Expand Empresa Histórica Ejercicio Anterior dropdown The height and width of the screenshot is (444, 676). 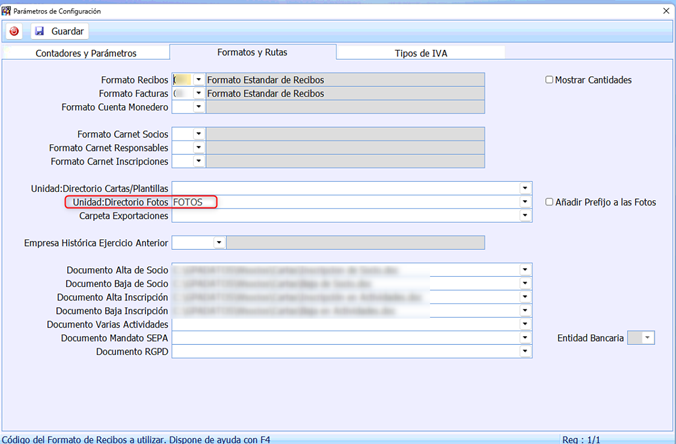219,242
